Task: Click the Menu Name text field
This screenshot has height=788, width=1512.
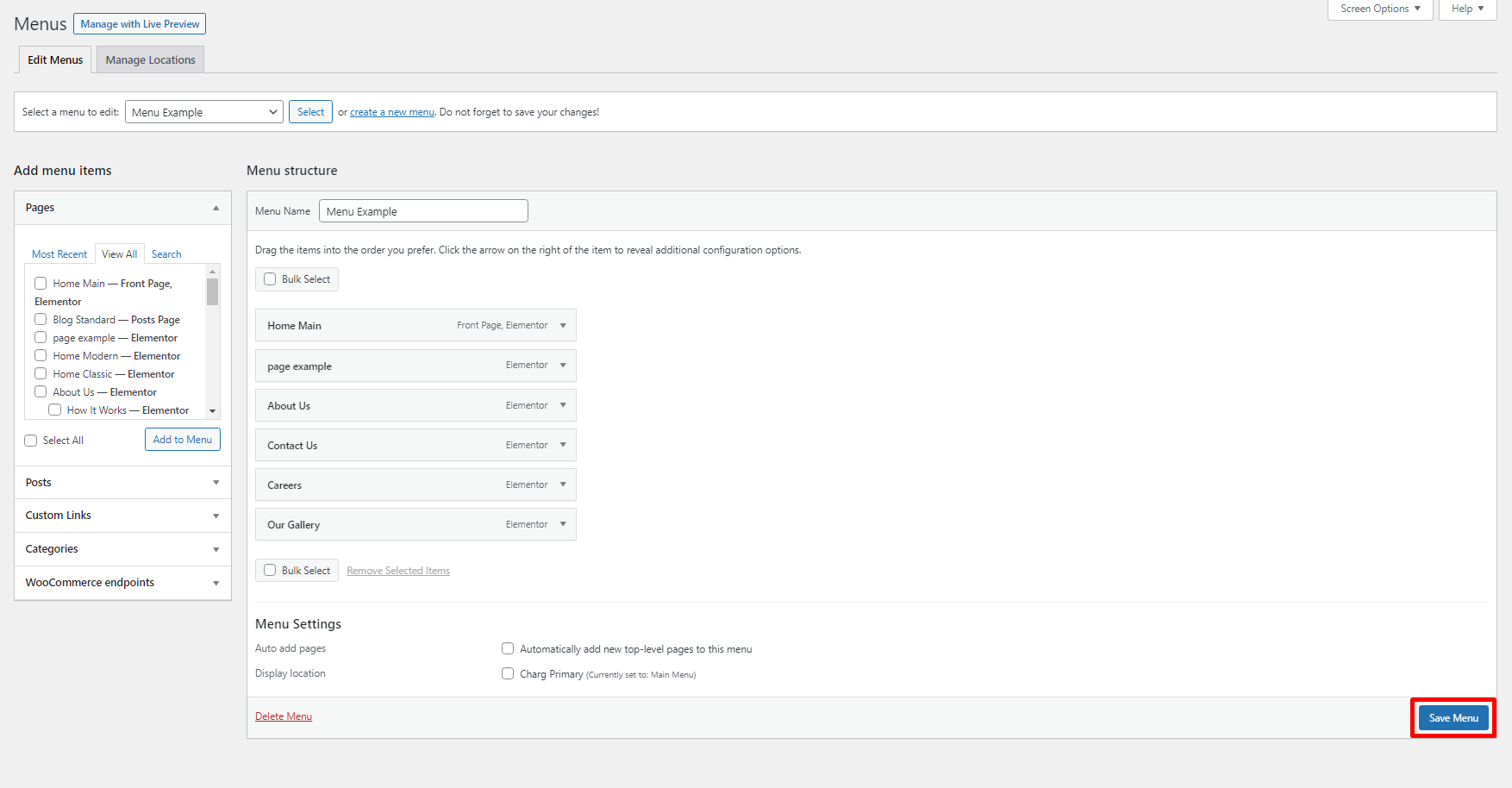Action: (423, 211)
